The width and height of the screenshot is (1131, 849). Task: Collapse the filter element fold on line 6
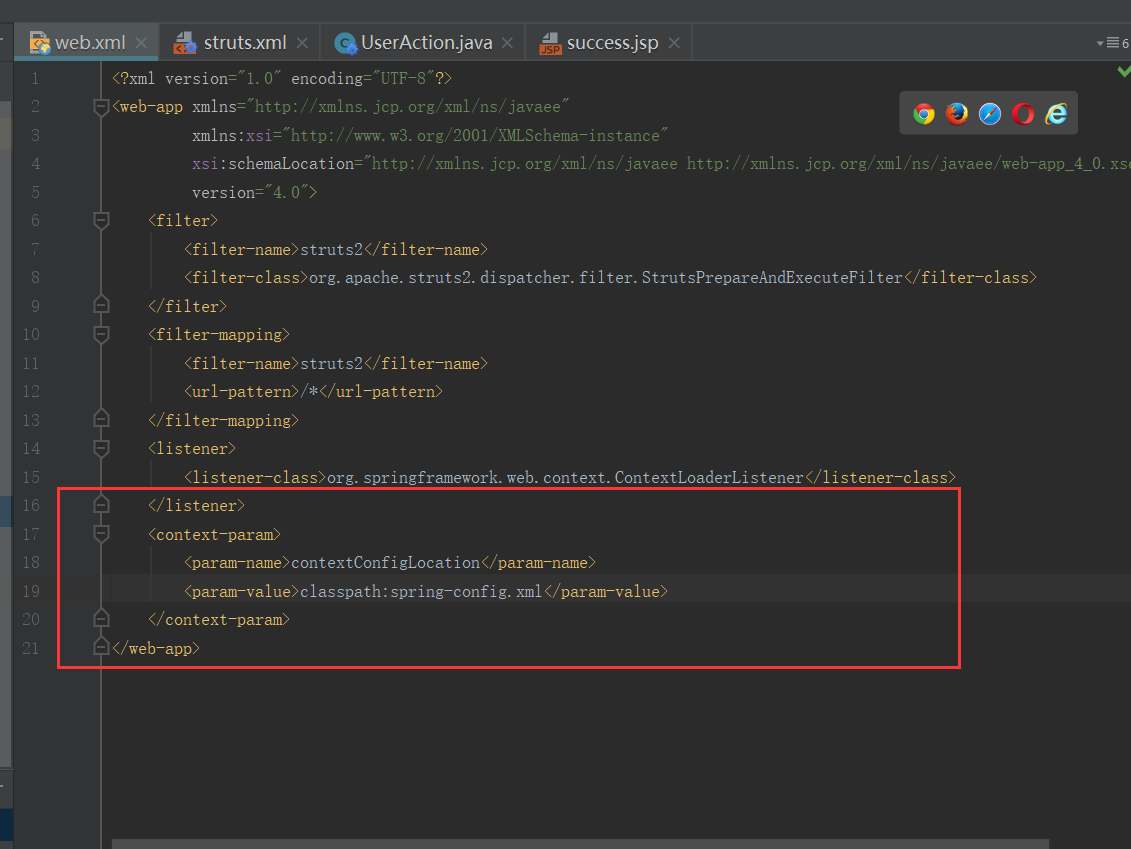[101, 221]
